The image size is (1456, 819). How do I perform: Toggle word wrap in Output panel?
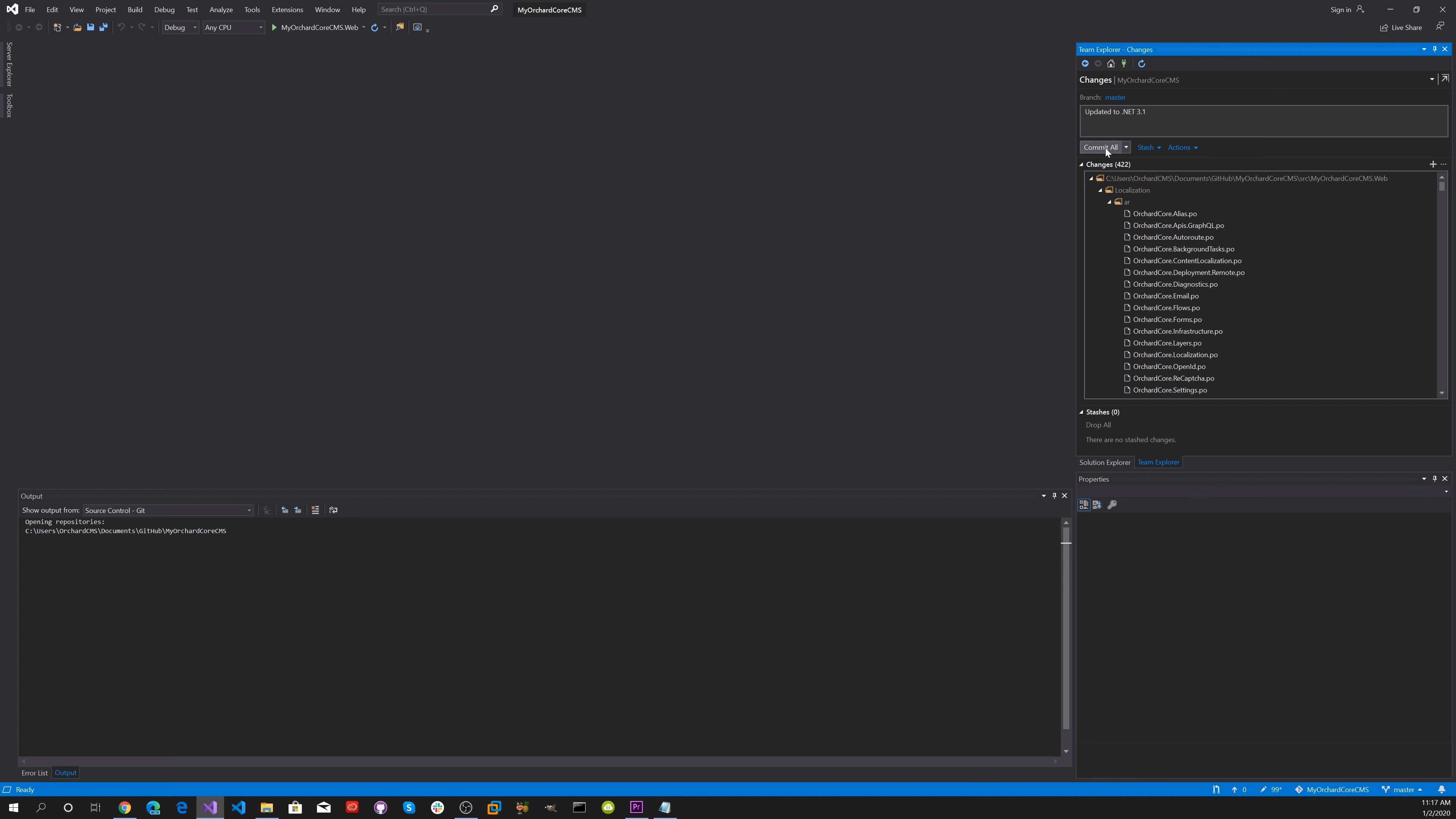(334, 510)
